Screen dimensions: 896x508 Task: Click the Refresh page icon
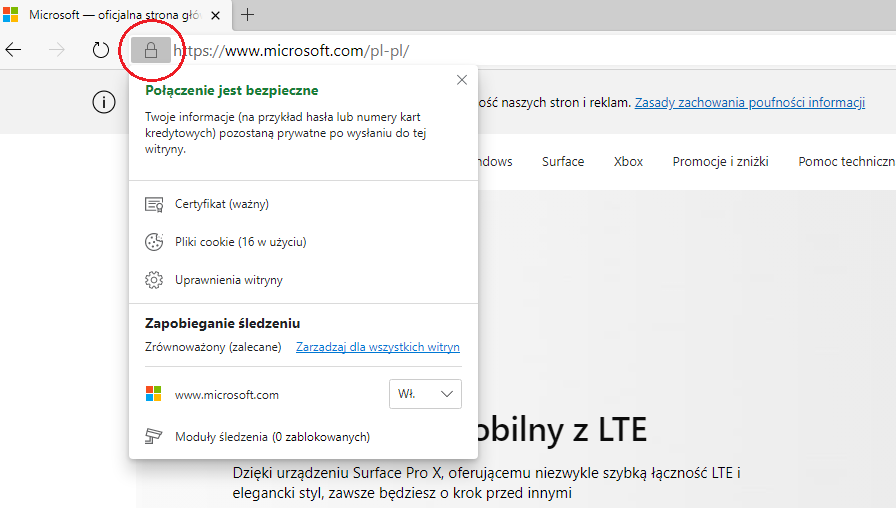click(x=100, y=50)
